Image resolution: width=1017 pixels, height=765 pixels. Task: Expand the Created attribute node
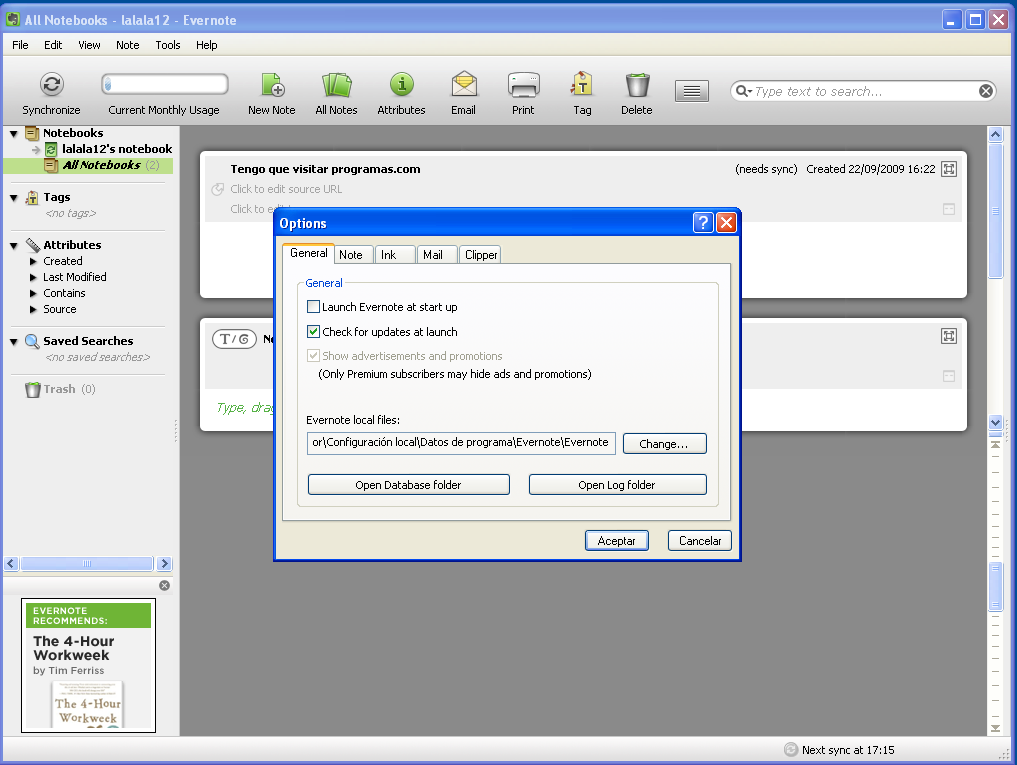(33, 261)
